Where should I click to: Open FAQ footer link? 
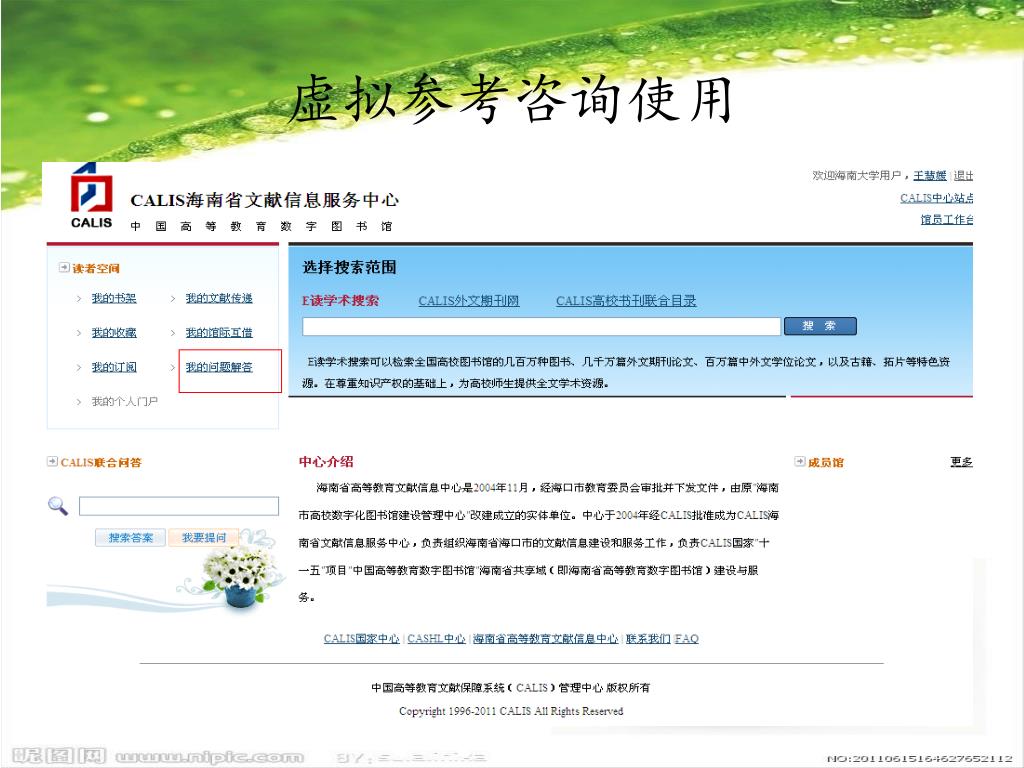[686, 639]
